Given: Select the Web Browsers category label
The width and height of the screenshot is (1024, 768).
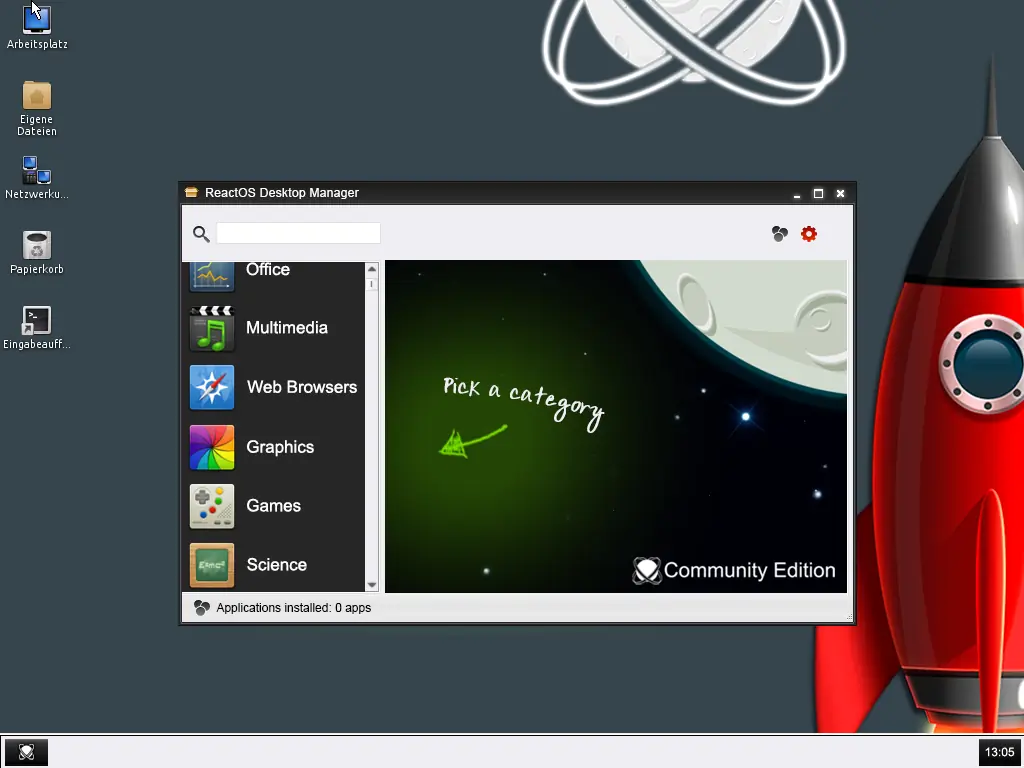Looking at the screenshot, I should (302, 387).
